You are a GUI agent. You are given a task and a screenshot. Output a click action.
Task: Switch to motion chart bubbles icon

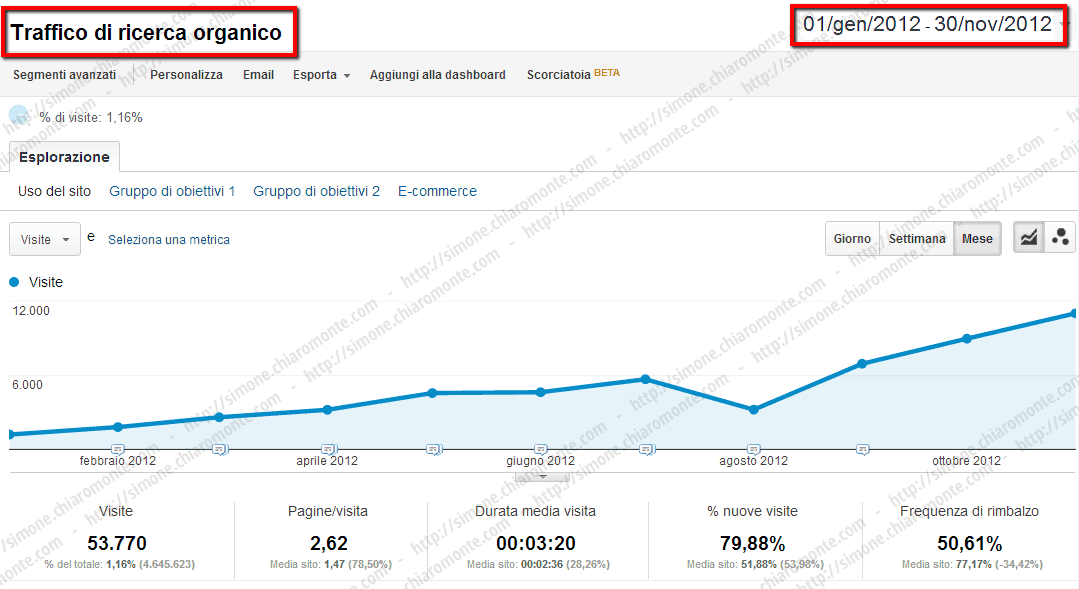1060,238
